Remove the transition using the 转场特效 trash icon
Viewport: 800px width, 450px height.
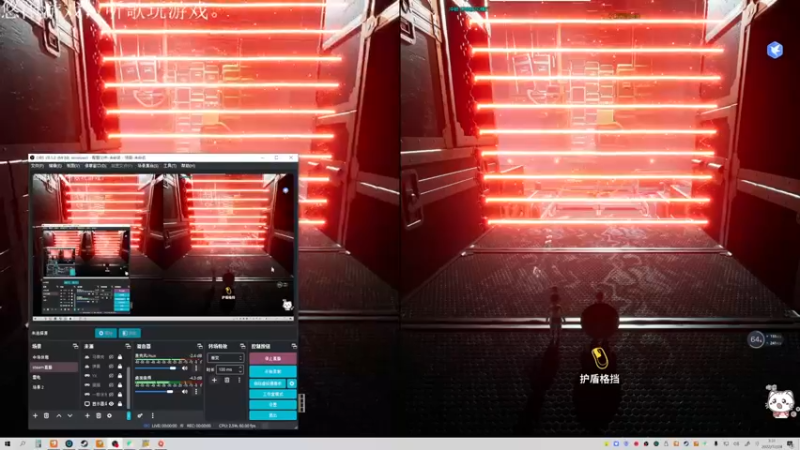click(x=227, y=380)
